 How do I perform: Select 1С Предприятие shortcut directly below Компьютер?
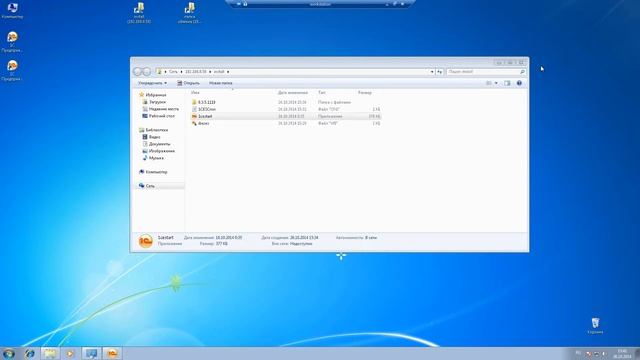click(12, 42)
